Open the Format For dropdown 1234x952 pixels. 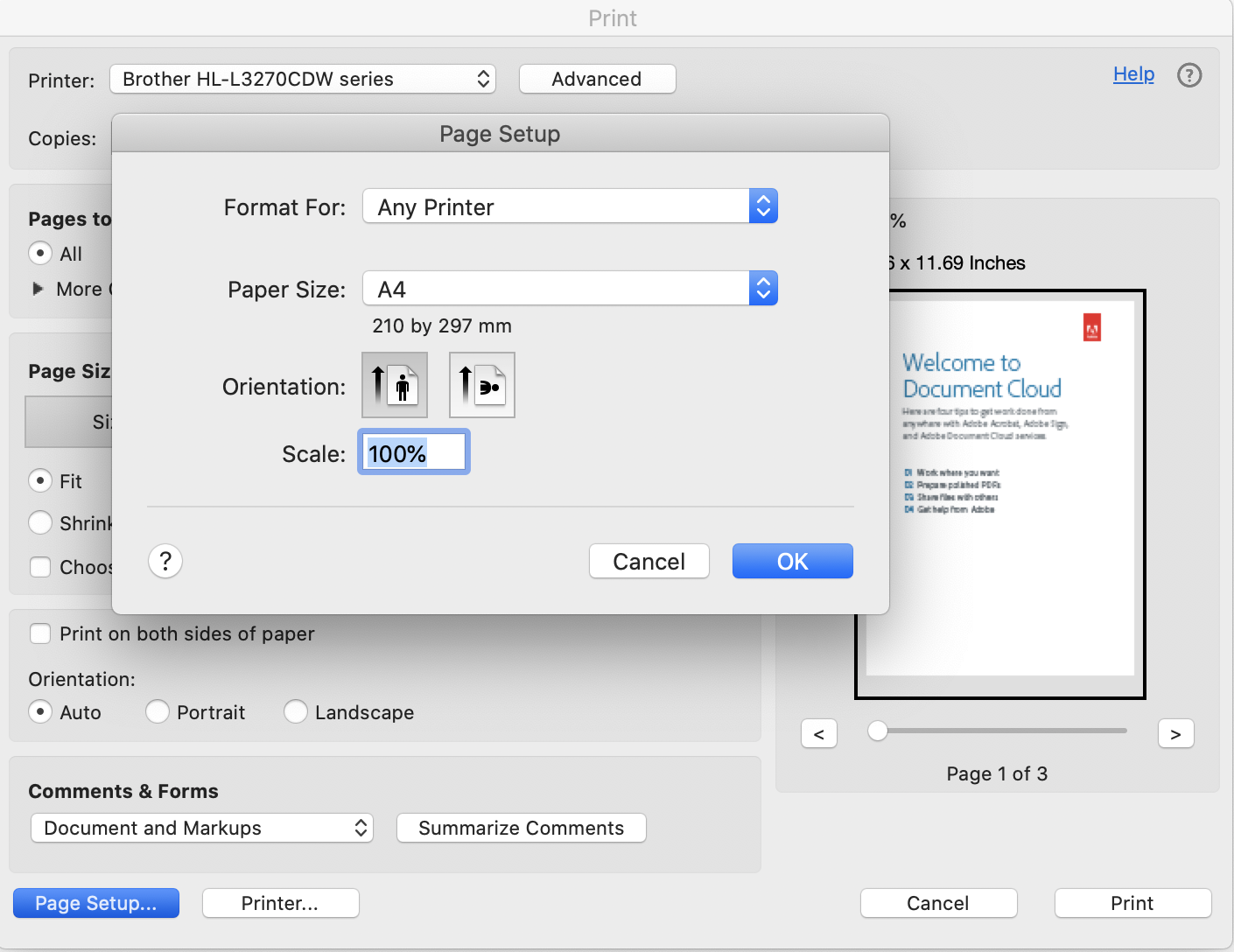[x=569, y=206]
